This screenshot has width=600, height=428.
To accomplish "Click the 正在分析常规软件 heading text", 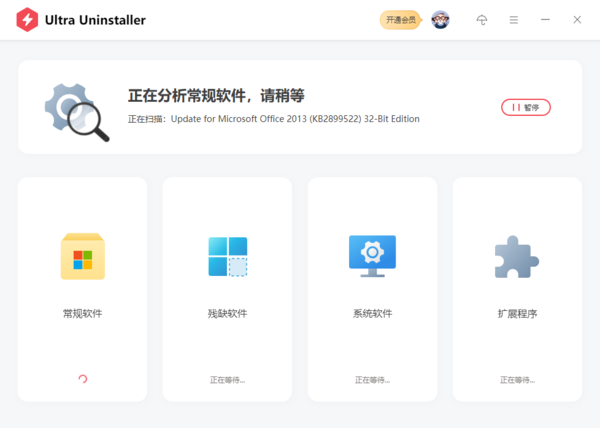I will (x=216, y=96).
